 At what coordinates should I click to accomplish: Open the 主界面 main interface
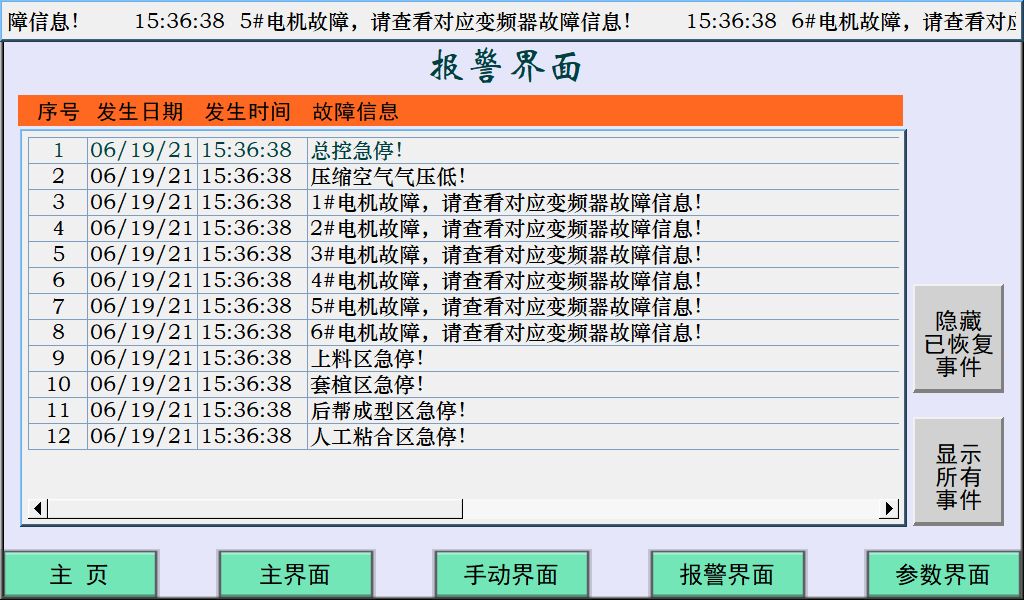(295, 573)
